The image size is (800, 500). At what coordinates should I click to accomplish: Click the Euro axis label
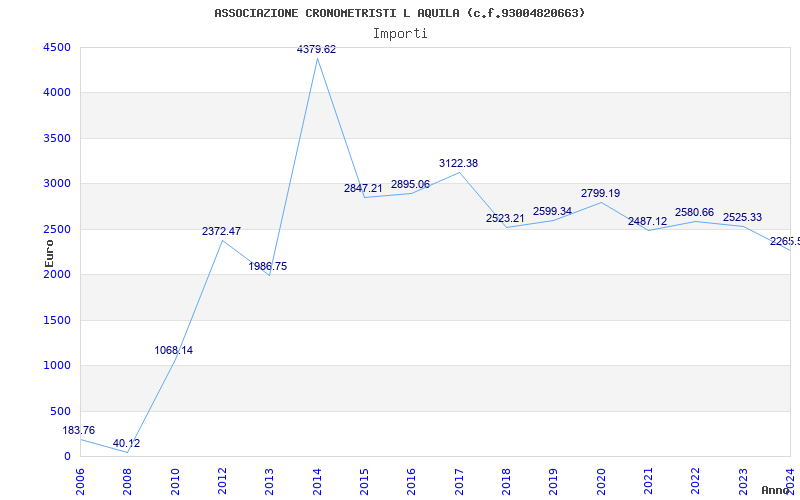point(49,254)
